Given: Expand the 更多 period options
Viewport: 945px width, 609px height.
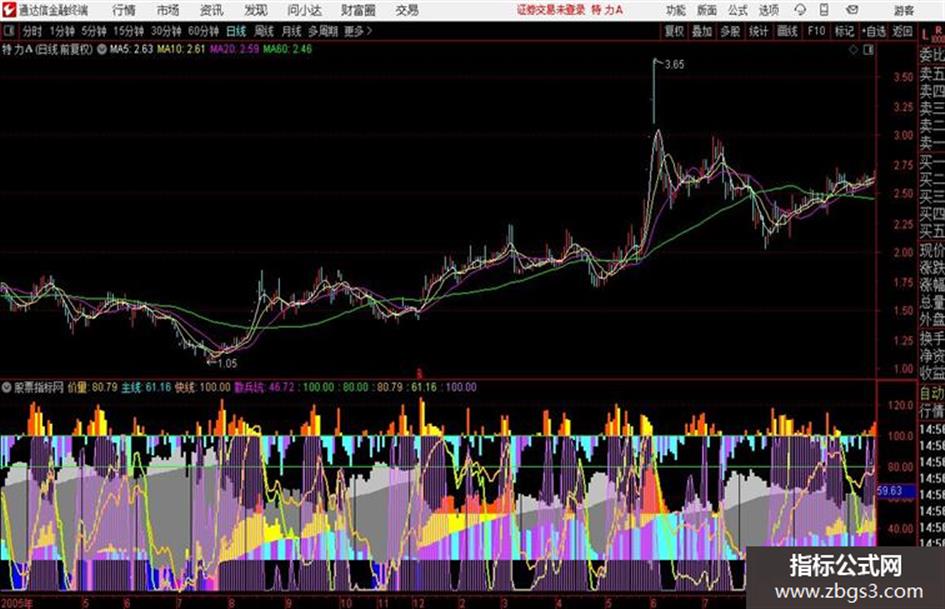Looking at the screenshot, I should coord(358,31).
